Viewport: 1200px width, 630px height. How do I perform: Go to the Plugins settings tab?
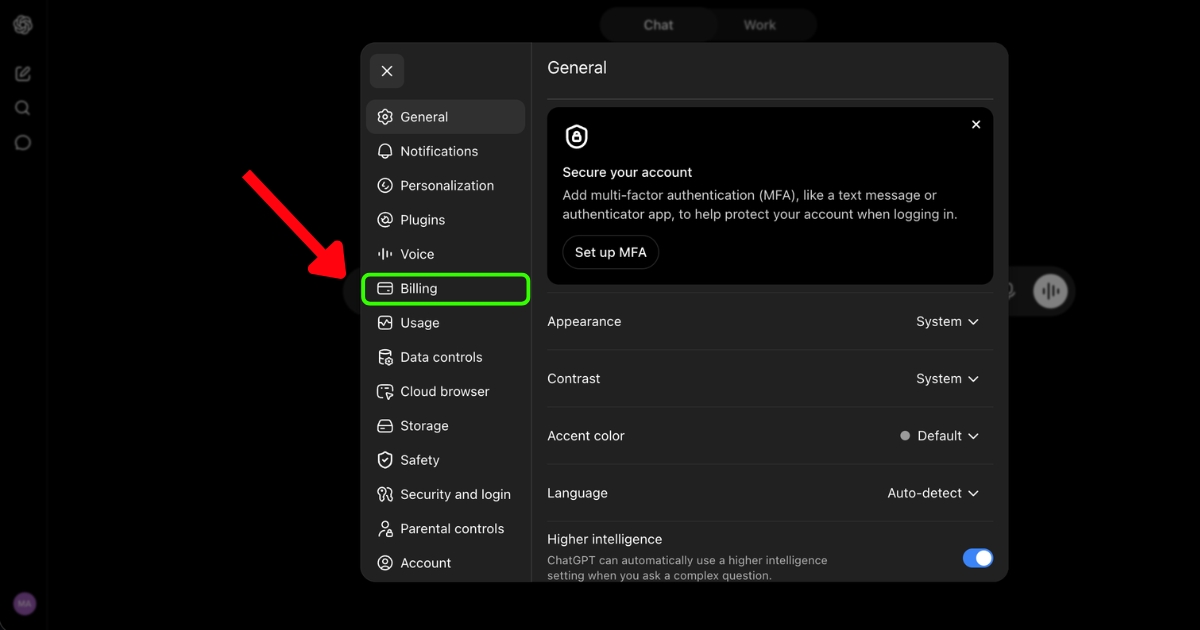click(445, 220)
